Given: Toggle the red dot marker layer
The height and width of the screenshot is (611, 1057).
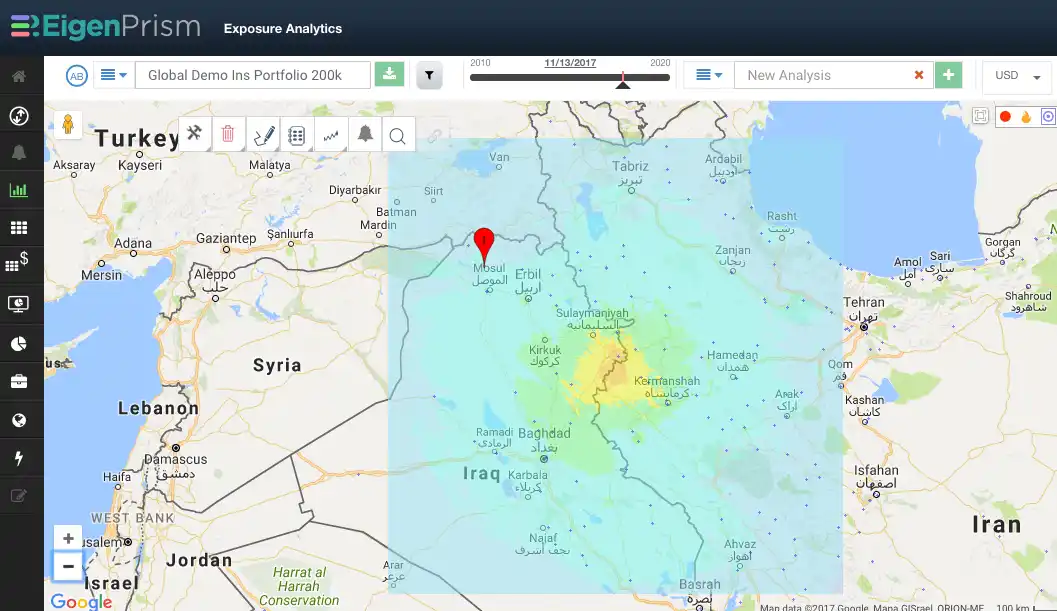Looking at the screenshot, I should tap(1005, 116).
